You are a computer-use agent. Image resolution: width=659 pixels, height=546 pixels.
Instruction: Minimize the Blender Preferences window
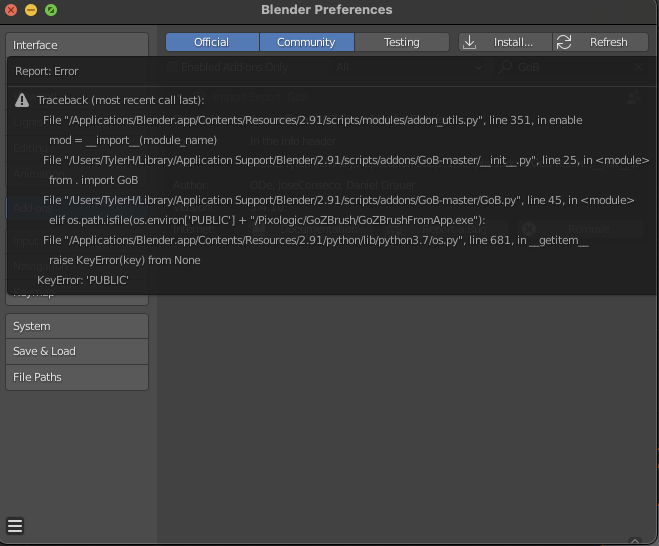[31, 10]
